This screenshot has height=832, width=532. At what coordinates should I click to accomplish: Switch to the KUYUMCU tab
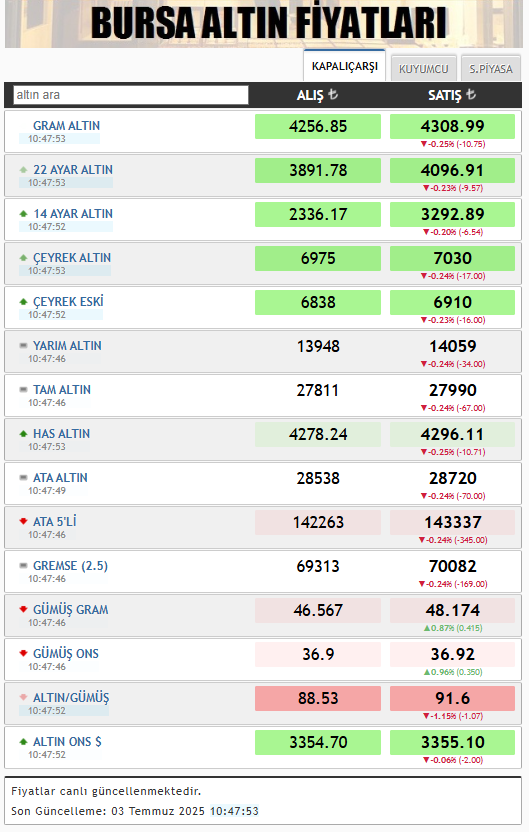coord(423,68)
